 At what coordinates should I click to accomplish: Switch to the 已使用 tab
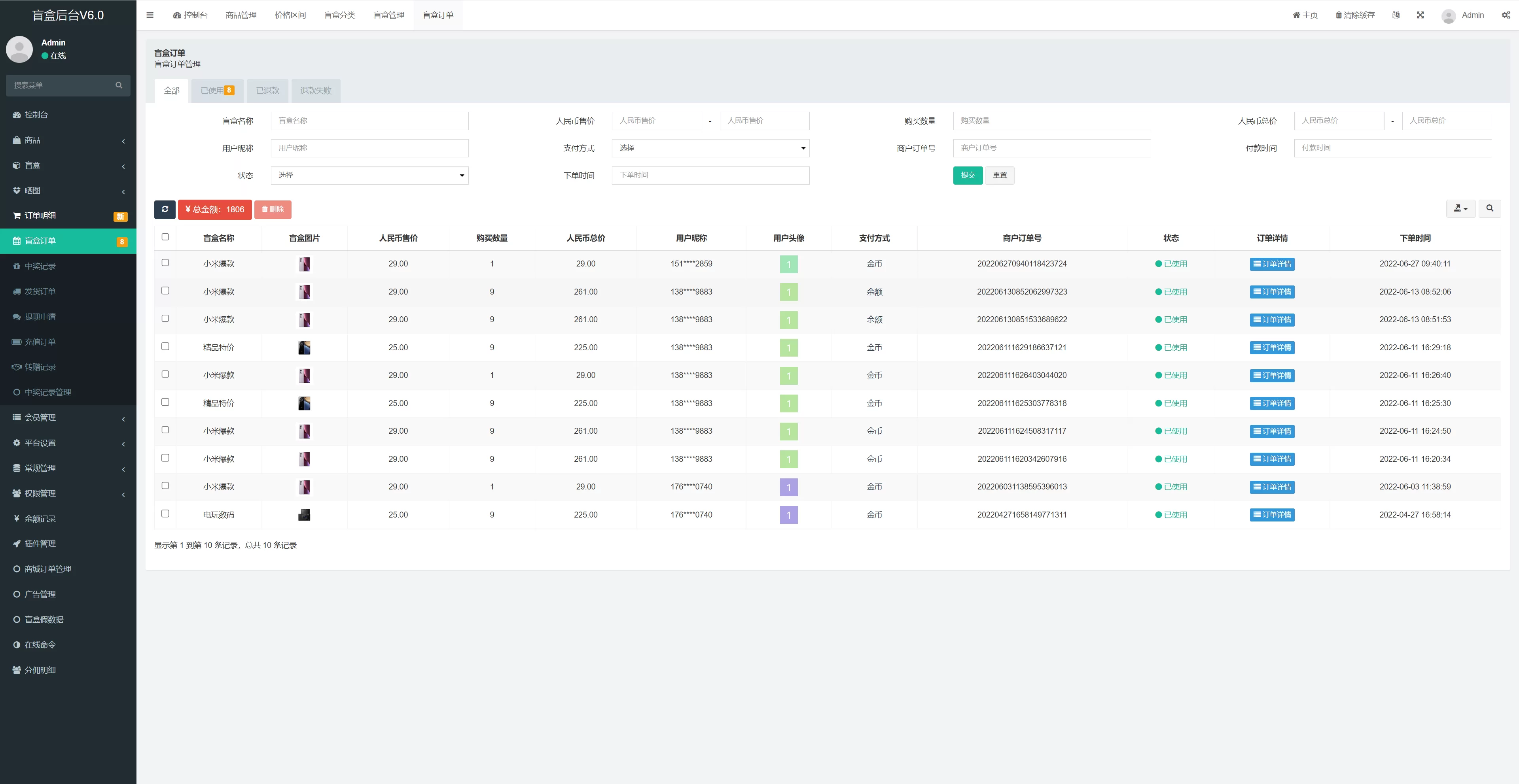click(216, 91)
